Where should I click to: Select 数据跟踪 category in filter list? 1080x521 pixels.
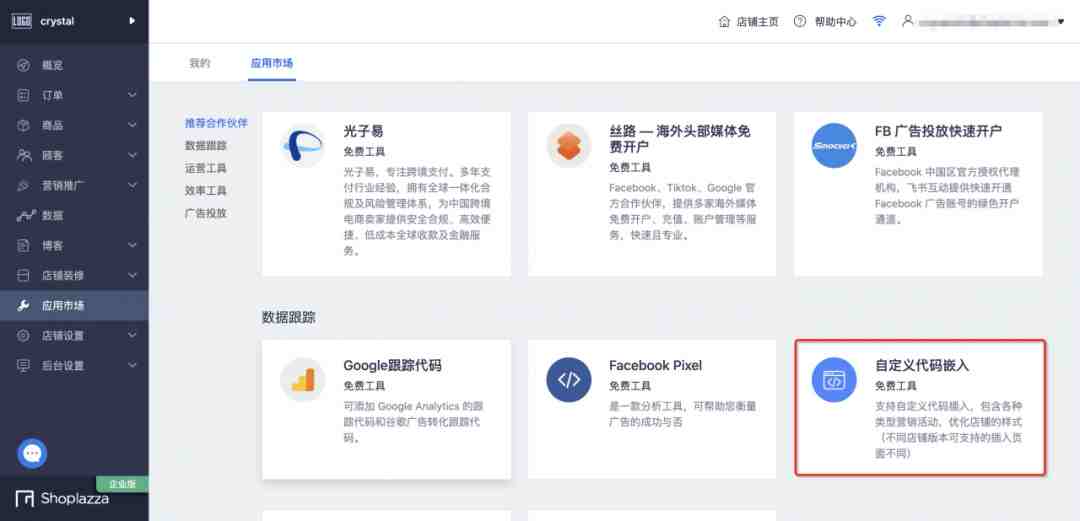[206, 145]
